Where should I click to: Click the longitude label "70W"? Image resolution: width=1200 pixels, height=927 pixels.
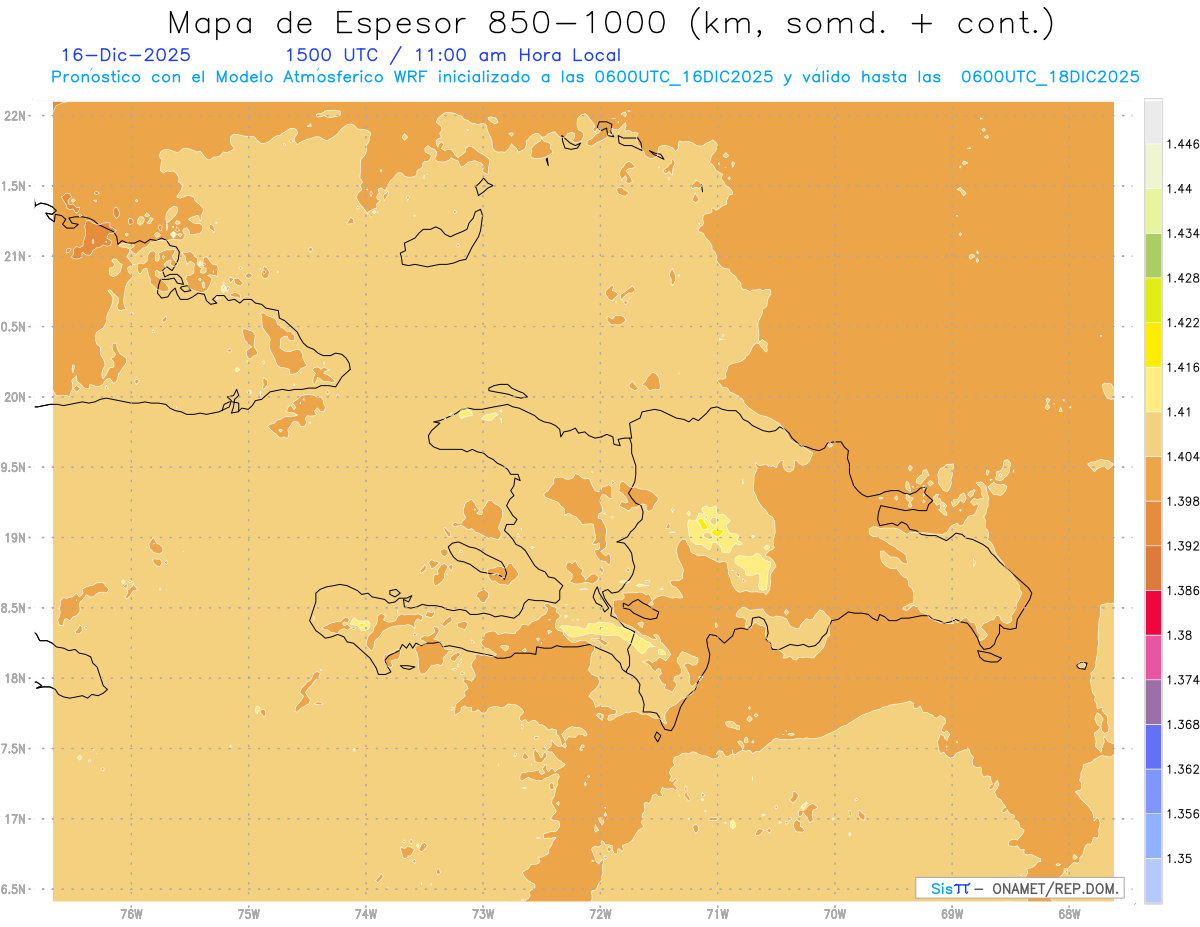835,914
